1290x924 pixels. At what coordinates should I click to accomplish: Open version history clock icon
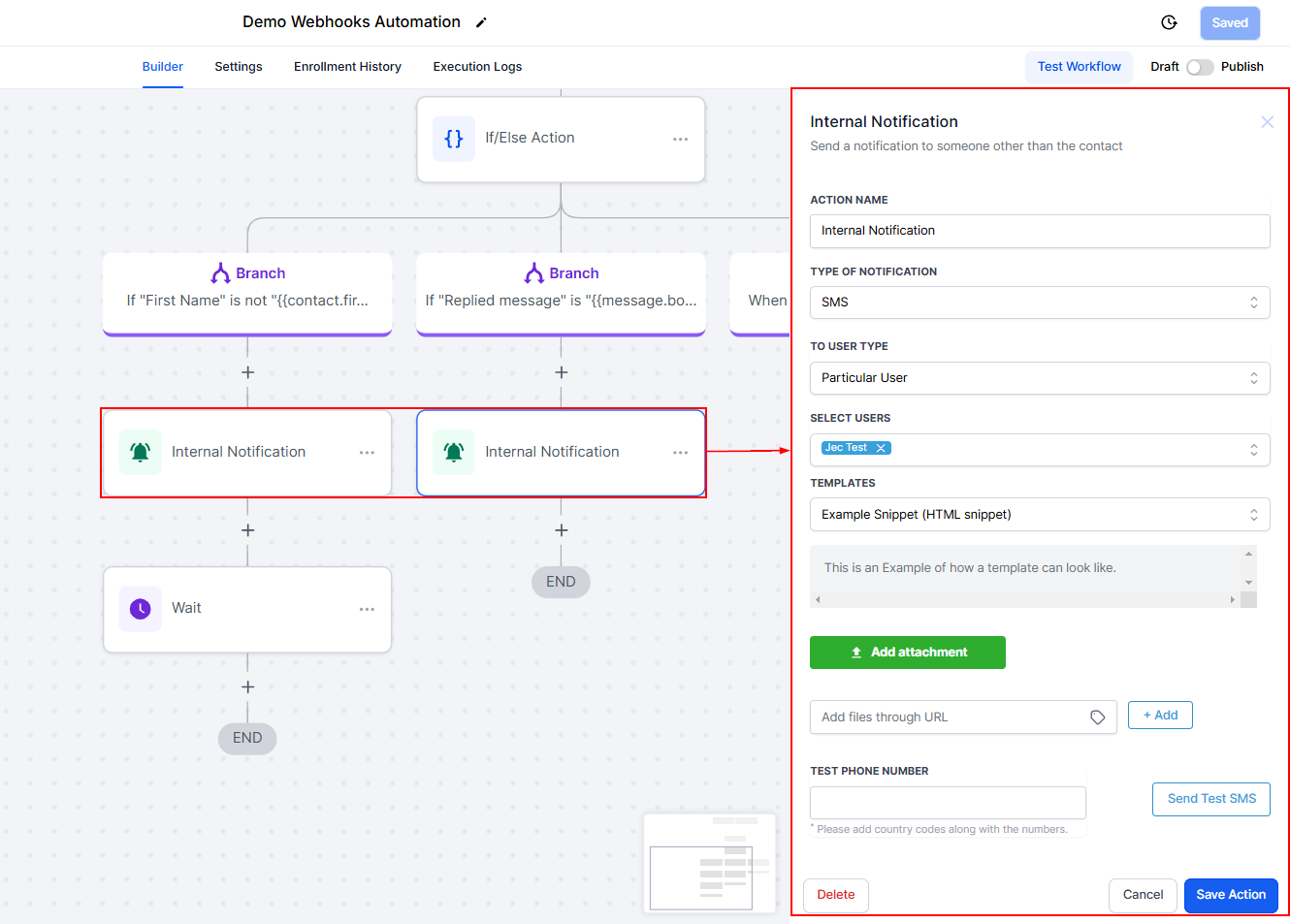[1169, 22]
